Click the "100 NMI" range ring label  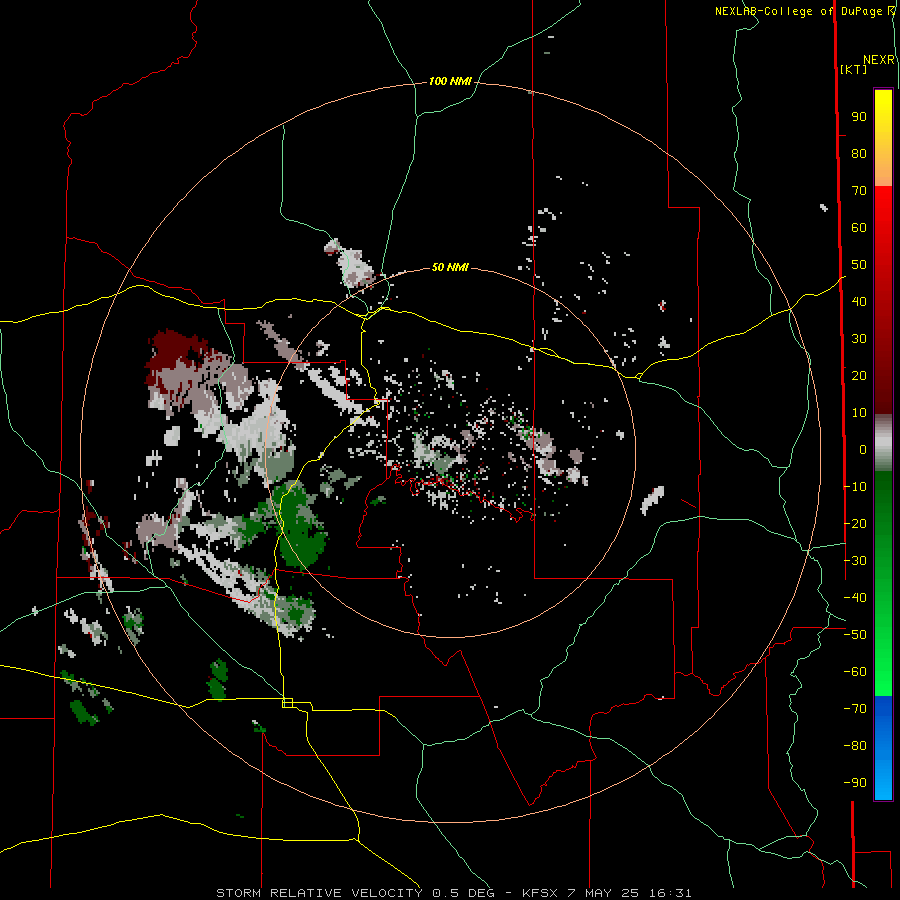tap(450, 82)
